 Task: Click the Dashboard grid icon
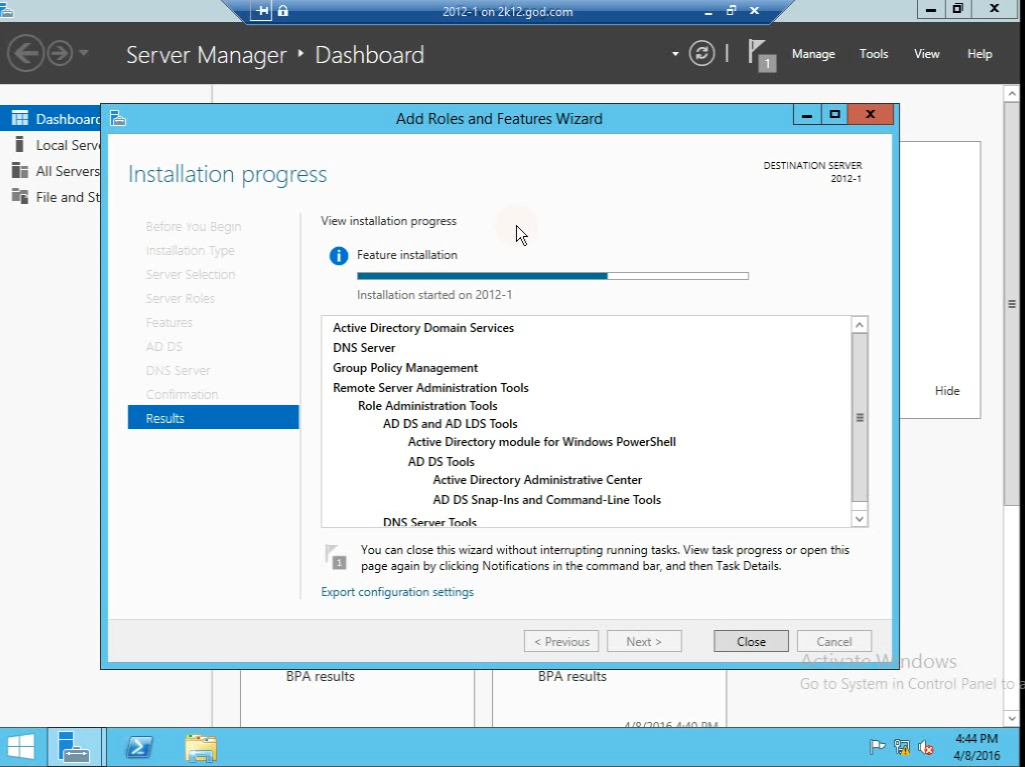point(20,118)
